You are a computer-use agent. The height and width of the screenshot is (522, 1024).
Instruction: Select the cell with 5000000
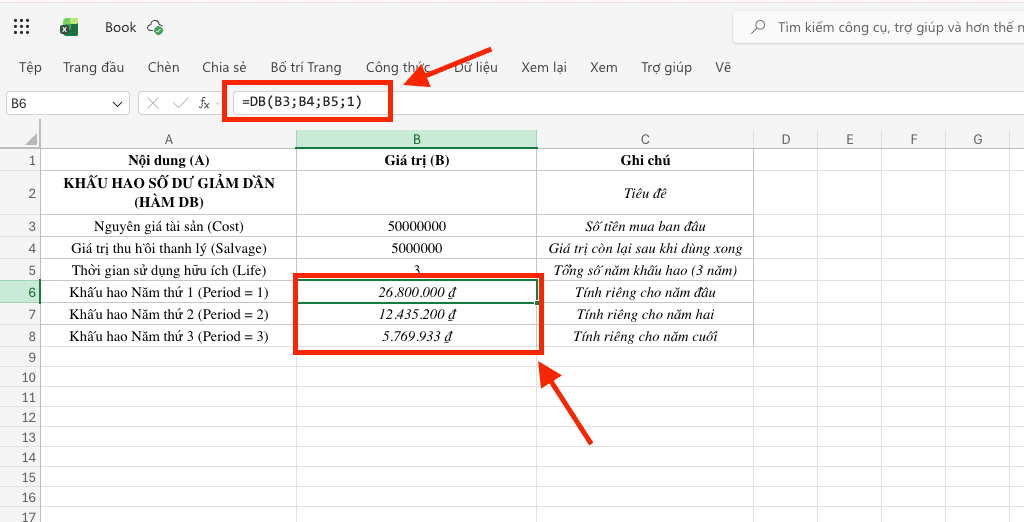[417, 248]
